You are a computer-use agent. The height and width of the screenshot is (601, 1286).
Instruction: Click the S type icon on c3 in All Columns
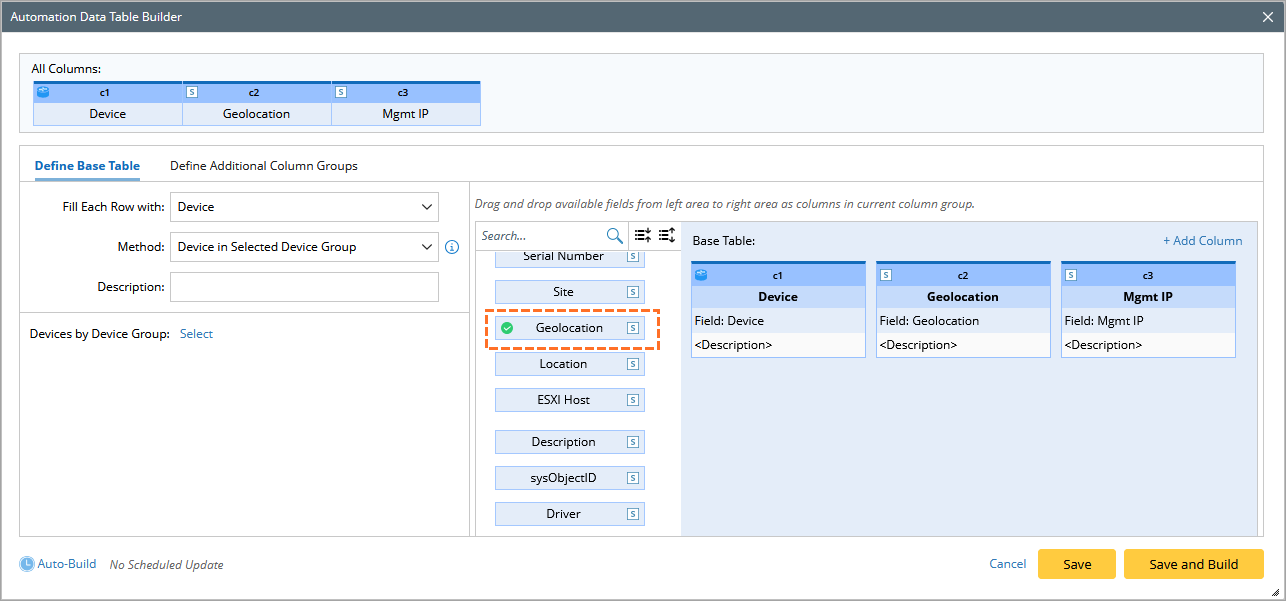(x=341, y=92)
